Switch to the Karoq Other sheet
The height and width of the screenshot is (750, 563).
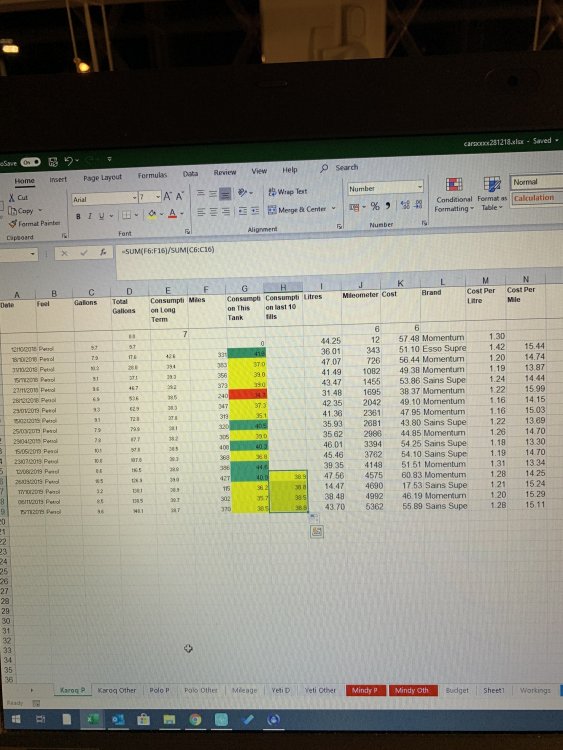(x=117, y=690)
